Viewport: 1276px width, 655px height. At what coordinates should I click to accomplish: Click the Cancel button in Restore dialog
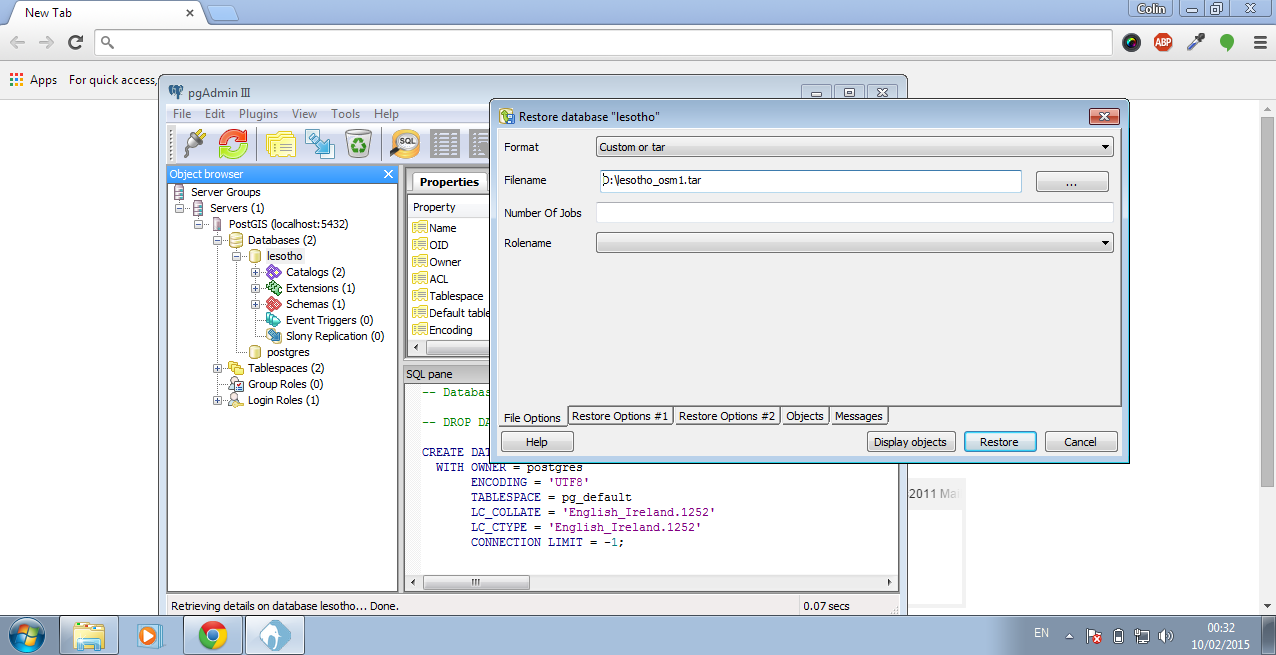(1080, 442)
